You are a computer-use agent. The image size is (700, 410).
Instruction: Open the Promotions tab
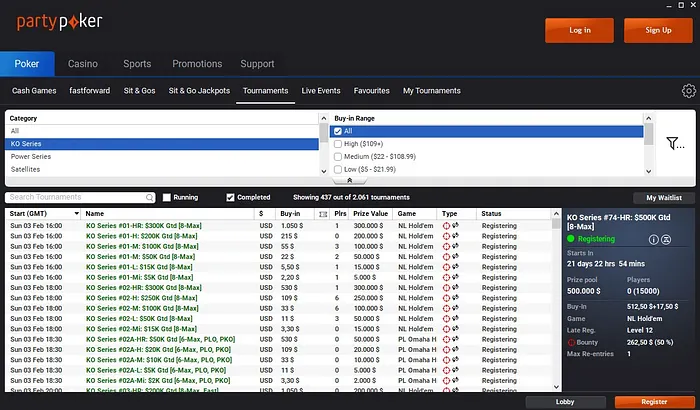[x=197, y=64]
